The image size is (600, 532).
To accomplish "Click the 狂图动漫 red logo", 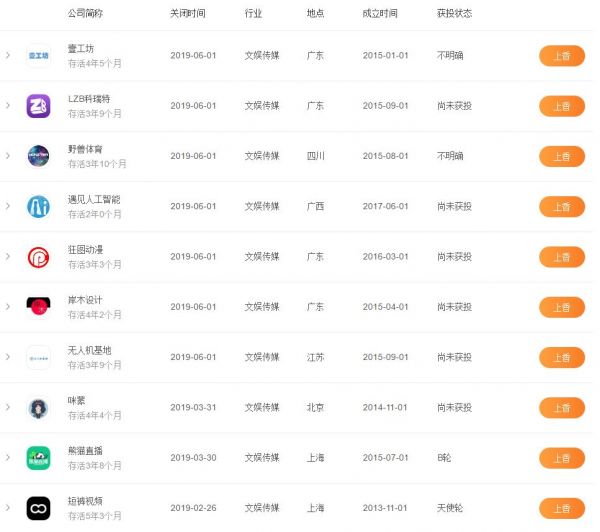I will coord(38,257).
